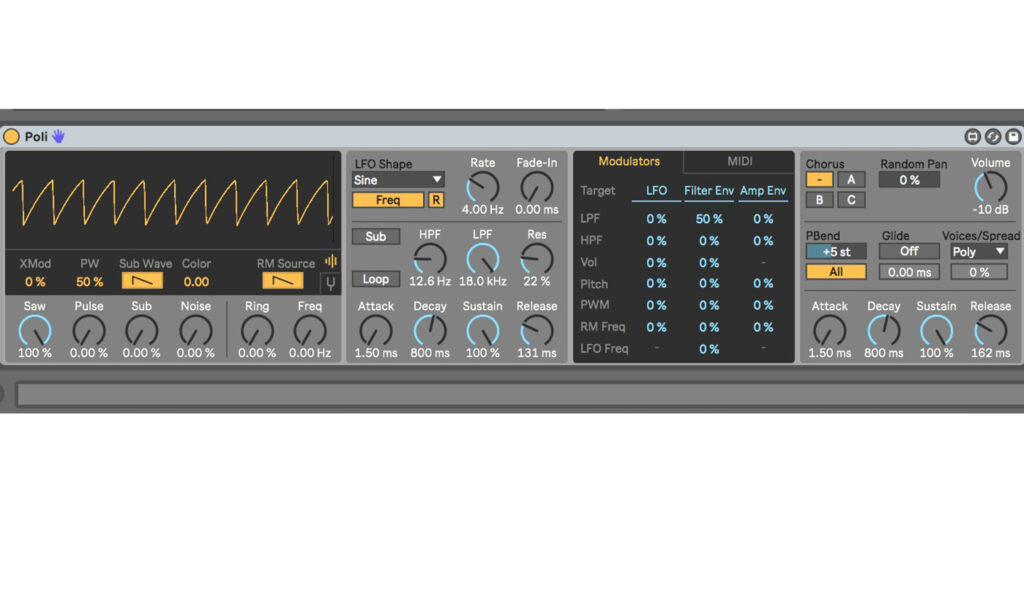Click the Poli device title text
This screenshot has width=1024, height=614.
click(x=36, y=137)
